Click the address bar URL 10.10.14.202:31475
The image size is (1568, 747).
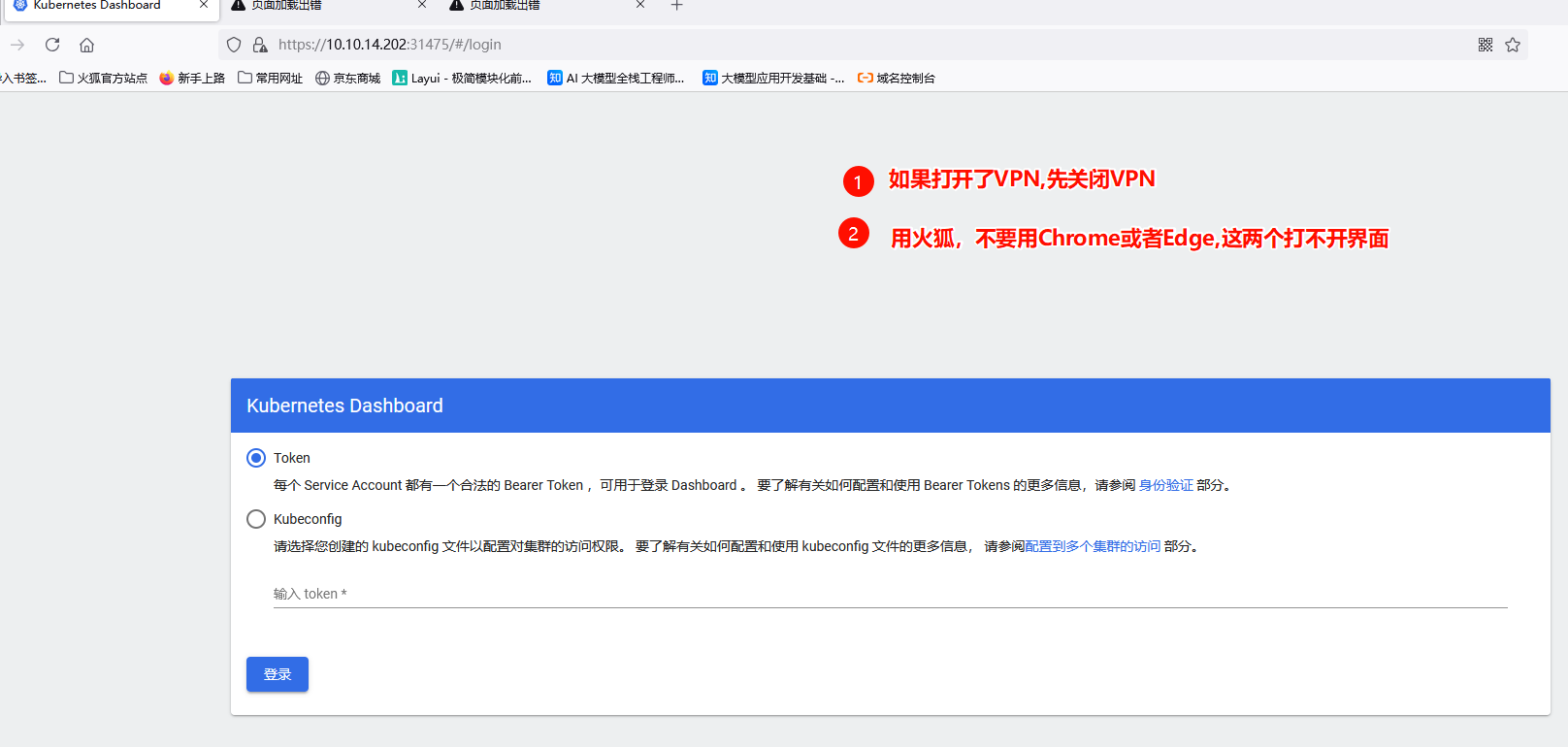389,45
